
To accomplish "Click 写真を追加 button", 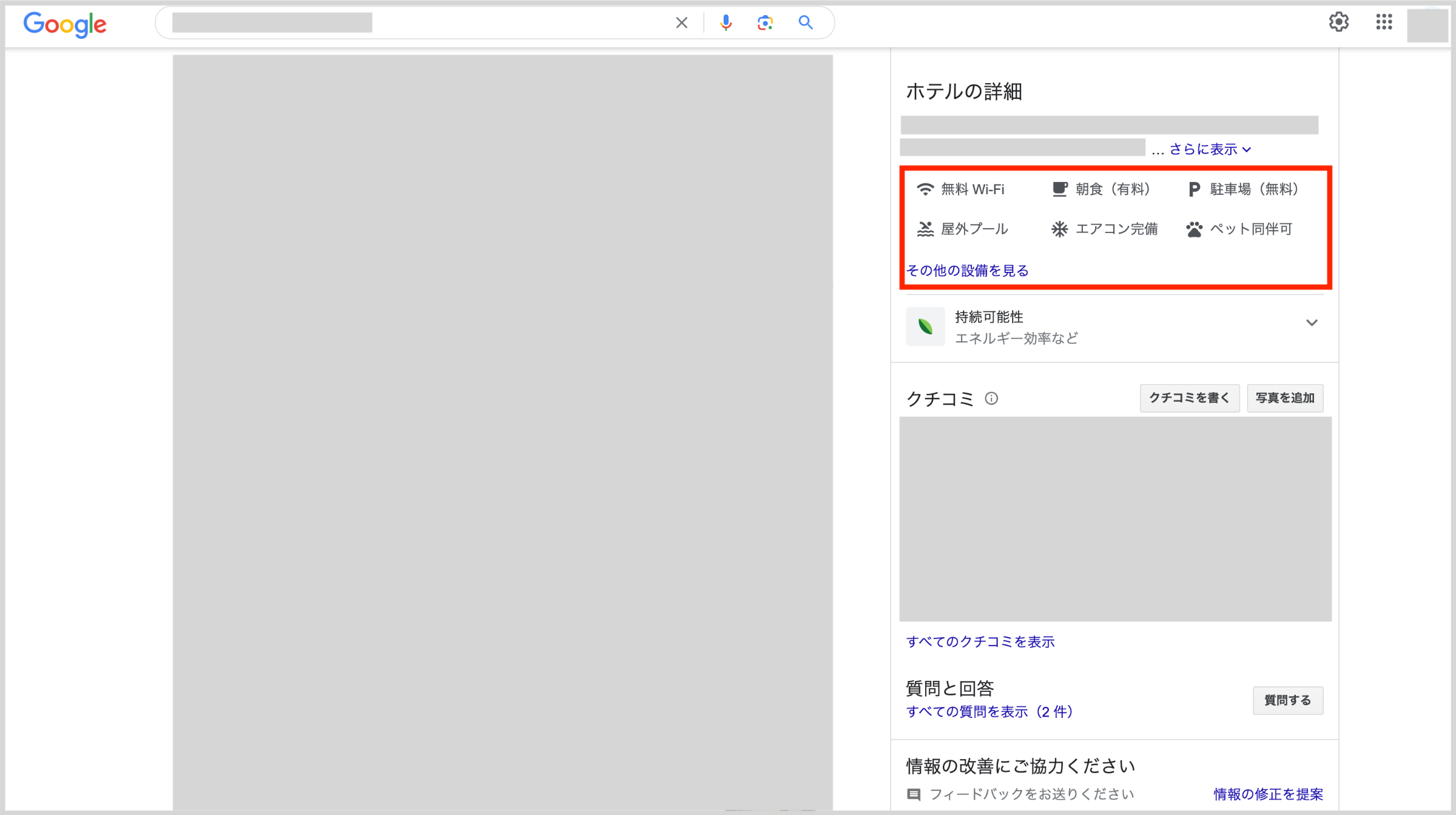I will point(1285,398).
